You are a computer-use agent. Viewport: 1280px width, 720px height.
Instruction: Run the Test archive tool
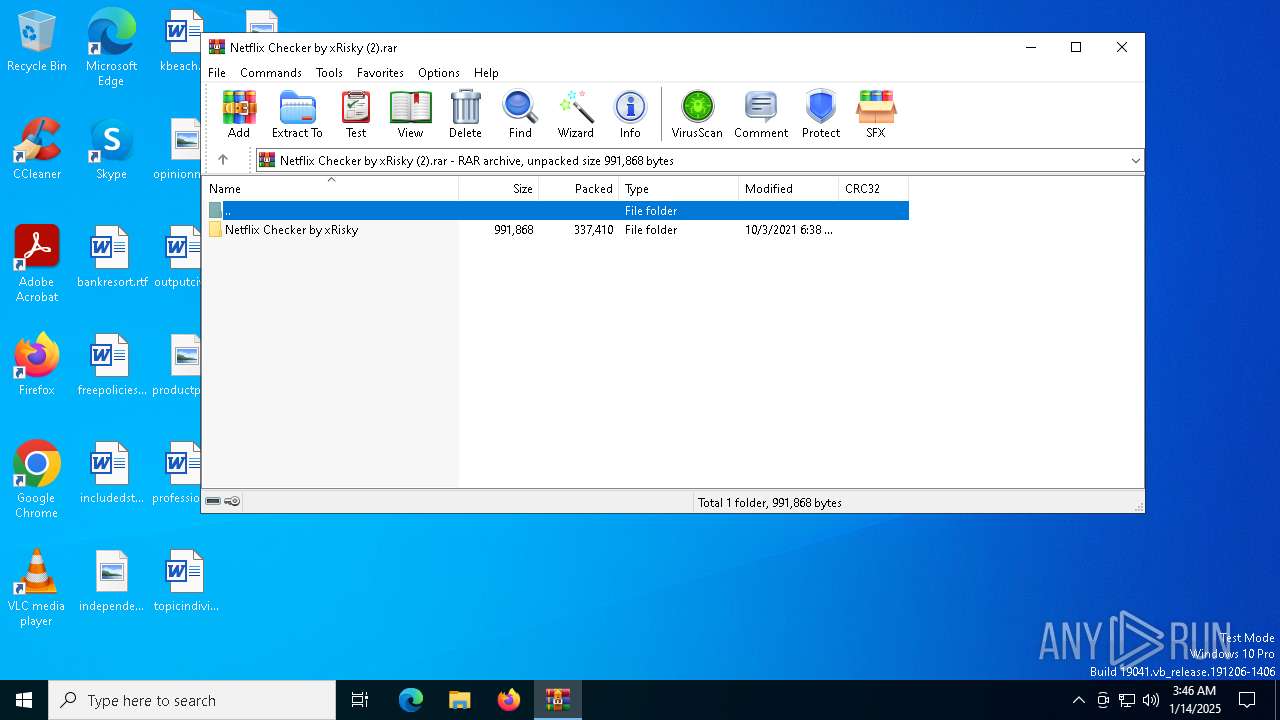pos(356,114)
